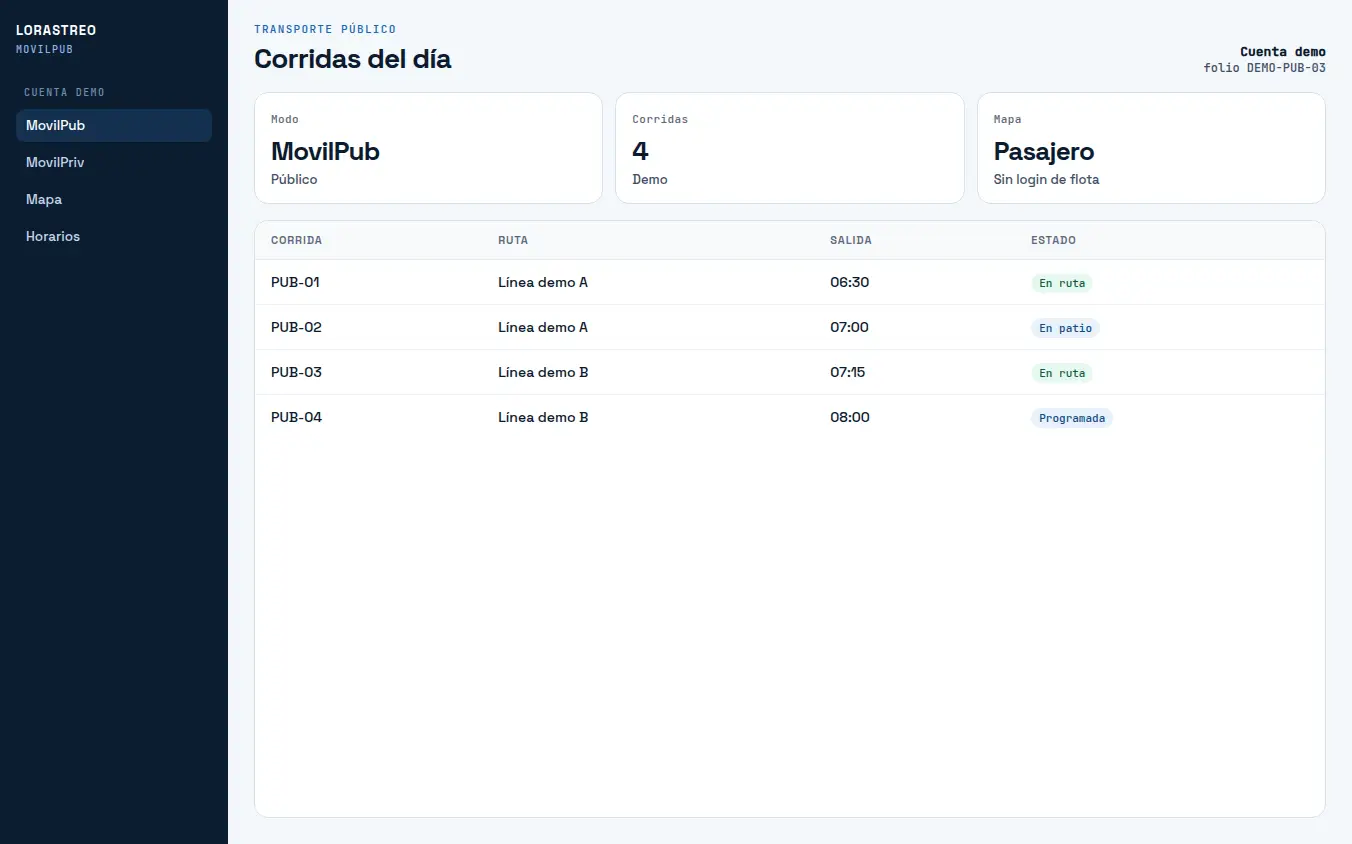Click 'Línea demo B' in PUB-03 row
Image resolution: width=1352 pixels, height=844 pixels.
click(543, 373)
